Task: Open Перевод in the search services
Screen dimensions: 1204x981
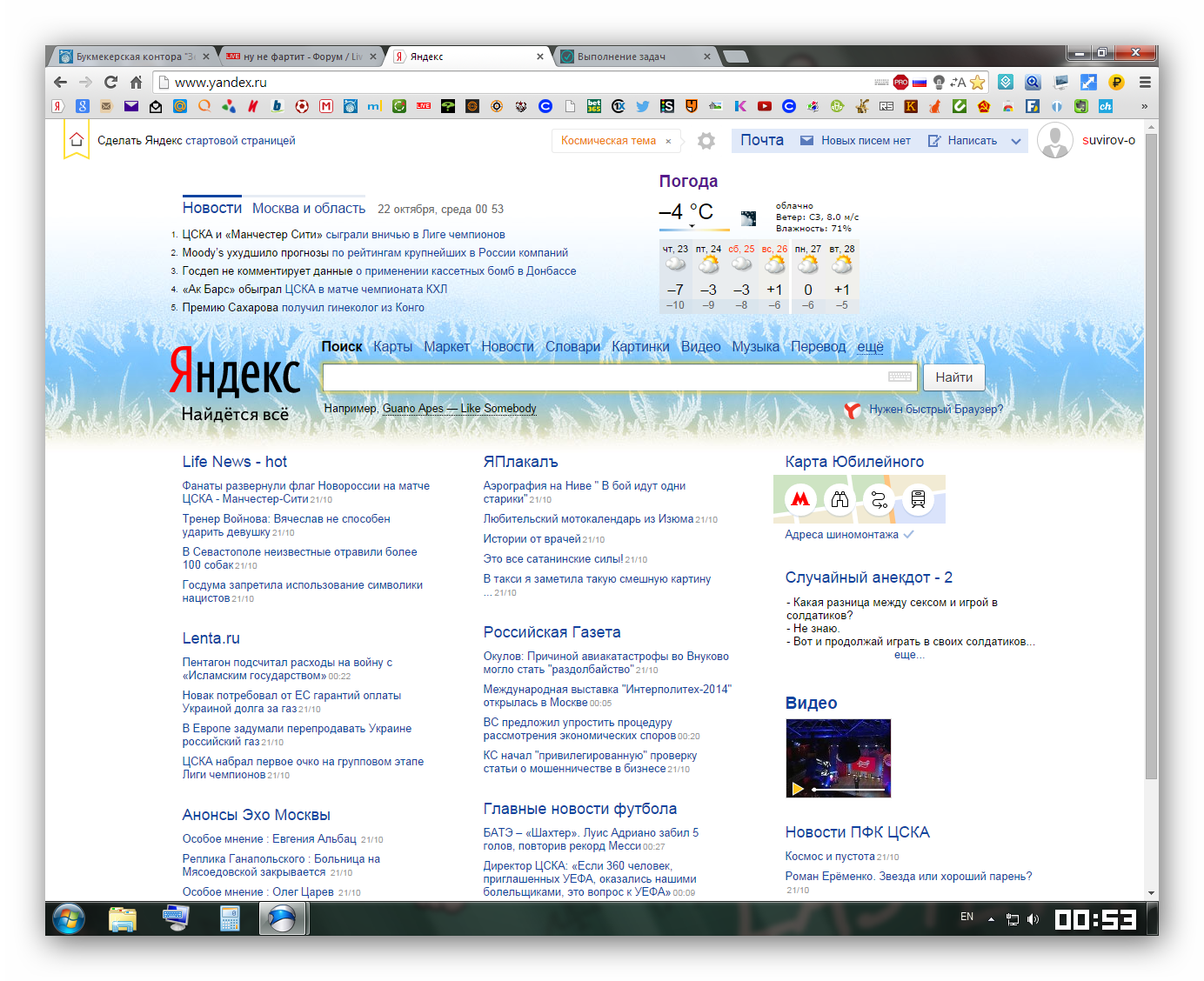Action: [818, 346]
